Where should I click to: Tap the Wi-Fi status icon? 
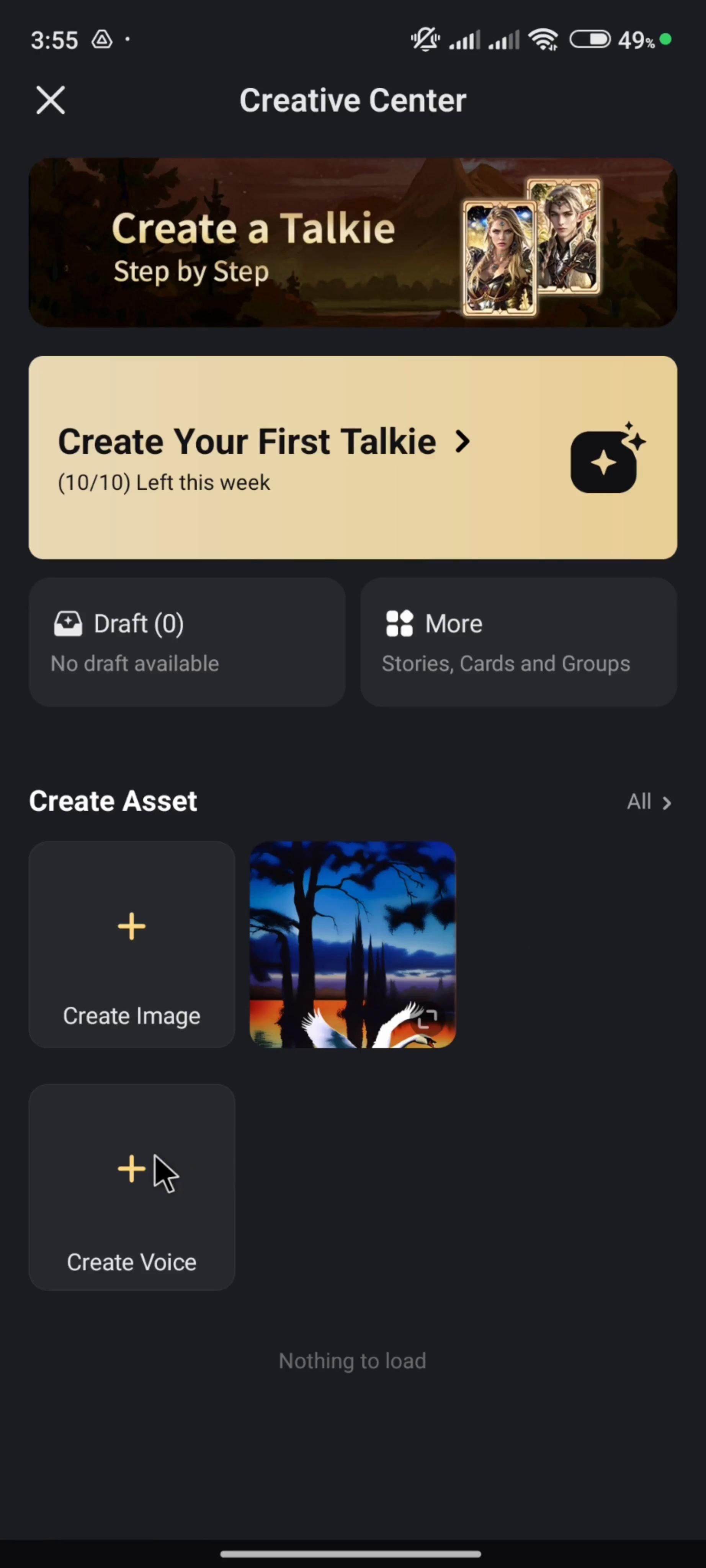click(544, 40)
